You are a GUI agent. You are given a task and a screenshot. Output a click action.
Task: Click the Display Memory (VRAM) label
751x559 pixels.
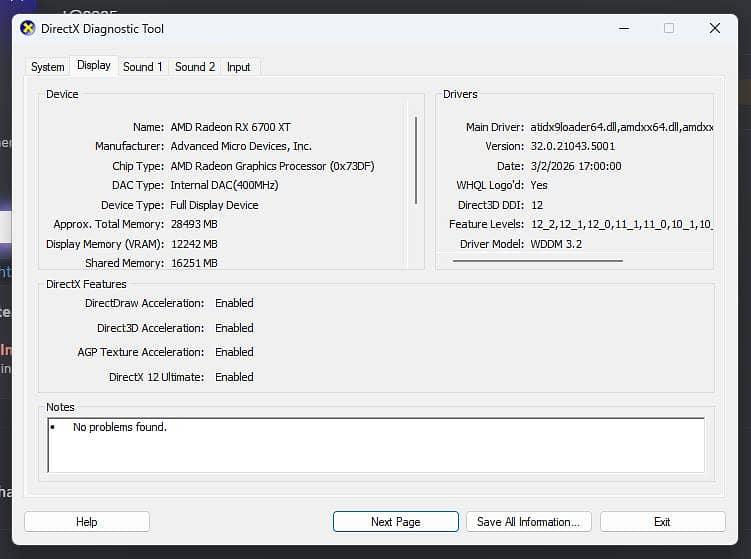[x=105, y=244]
